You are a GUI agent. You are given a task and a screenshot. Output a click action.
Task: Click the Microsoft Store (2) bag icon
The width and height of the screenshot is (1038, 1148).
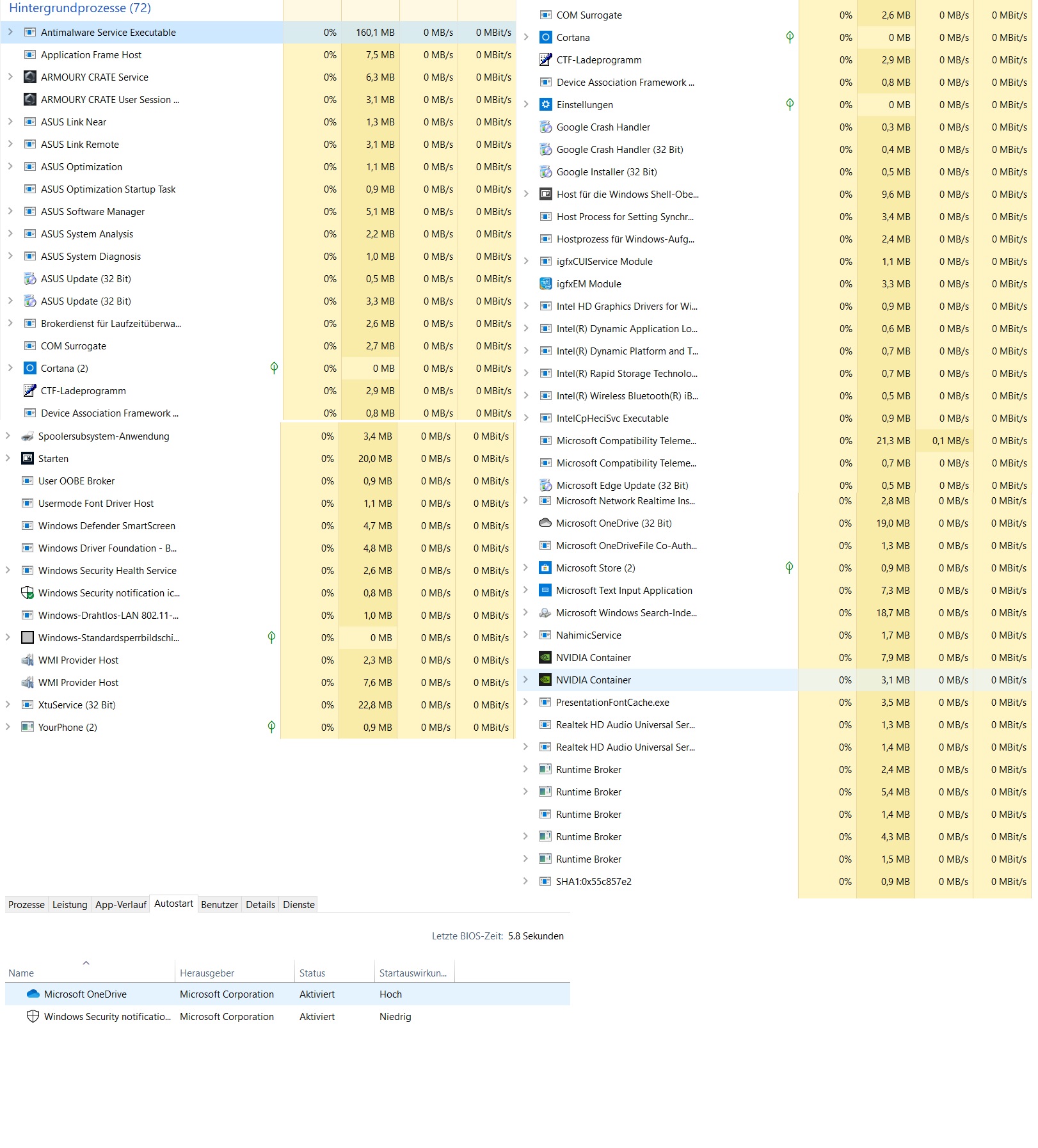tap(545, 568)
